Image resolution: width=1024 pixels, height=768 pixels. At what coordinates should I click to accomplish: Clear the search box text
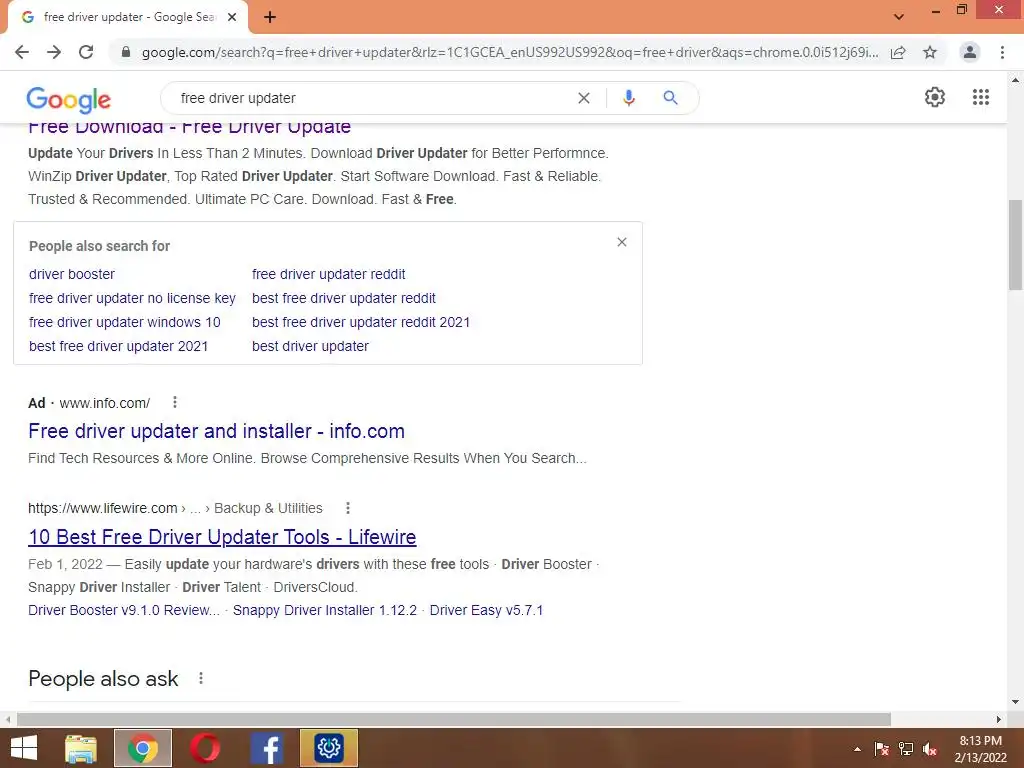[584, 98]
